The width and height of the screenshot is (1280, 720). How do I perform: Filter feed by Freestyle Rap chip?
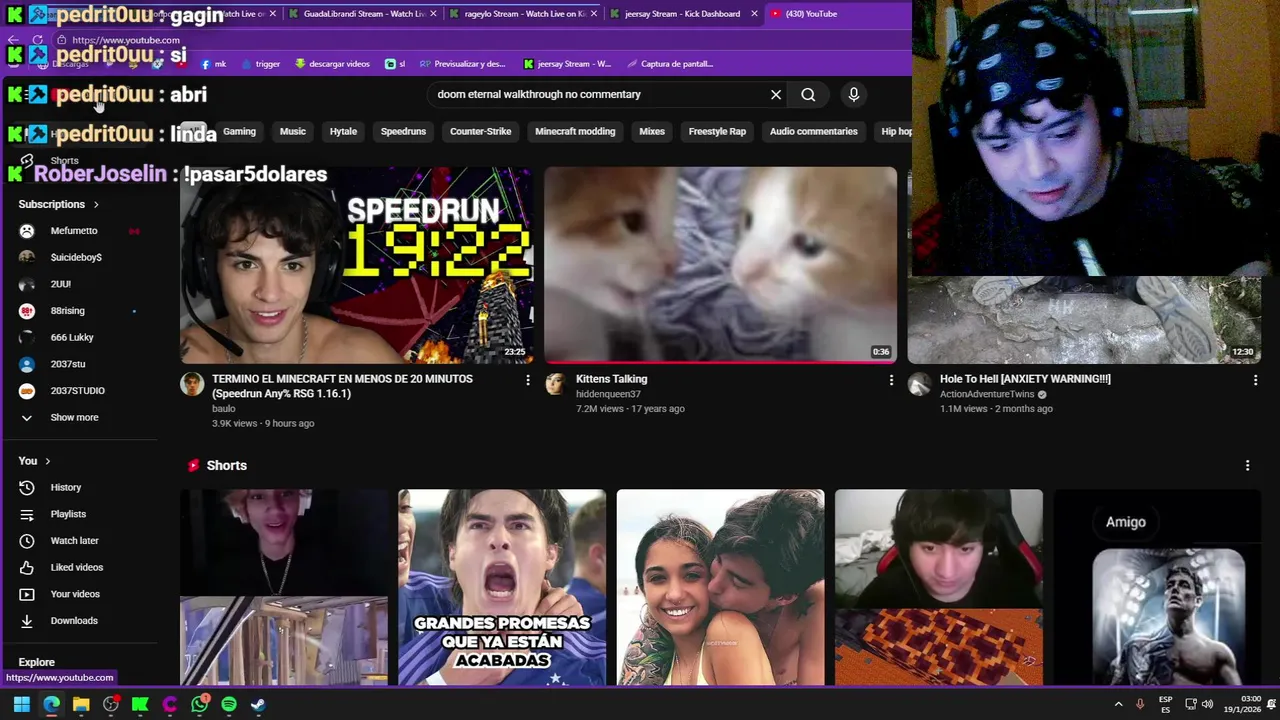[717, 131]
